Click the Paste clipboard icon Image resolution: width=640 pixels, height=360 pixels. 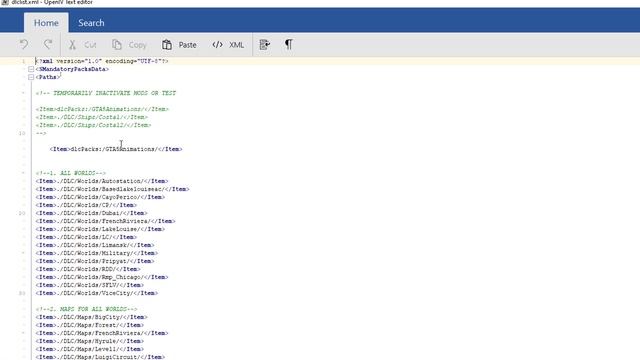pyautogui.click(x=167, y=44)
